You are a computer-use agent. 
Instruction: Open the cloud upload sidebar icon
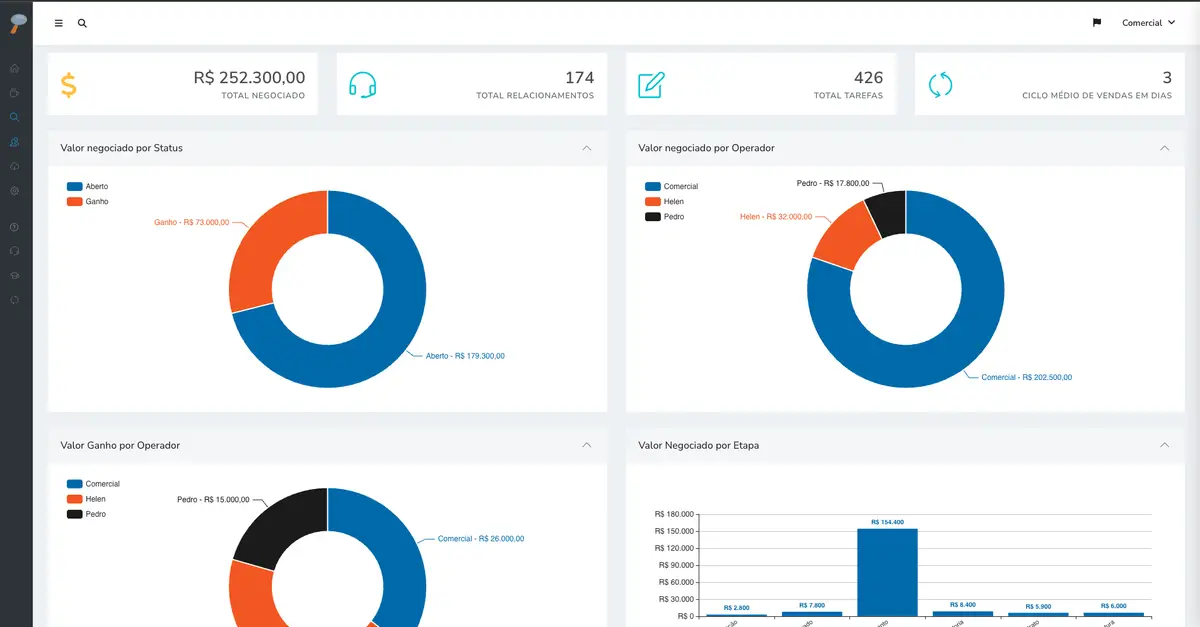15,166
